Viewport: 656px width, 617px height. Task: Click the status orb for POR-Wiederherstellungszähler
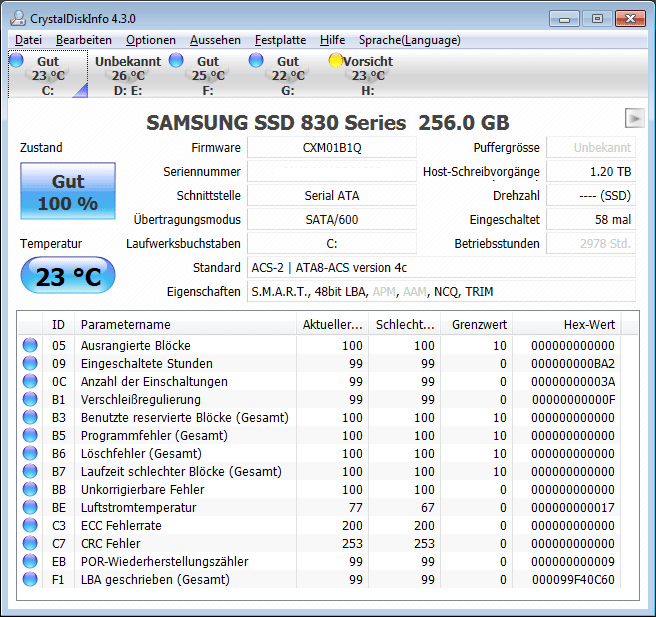coord(30,561)
